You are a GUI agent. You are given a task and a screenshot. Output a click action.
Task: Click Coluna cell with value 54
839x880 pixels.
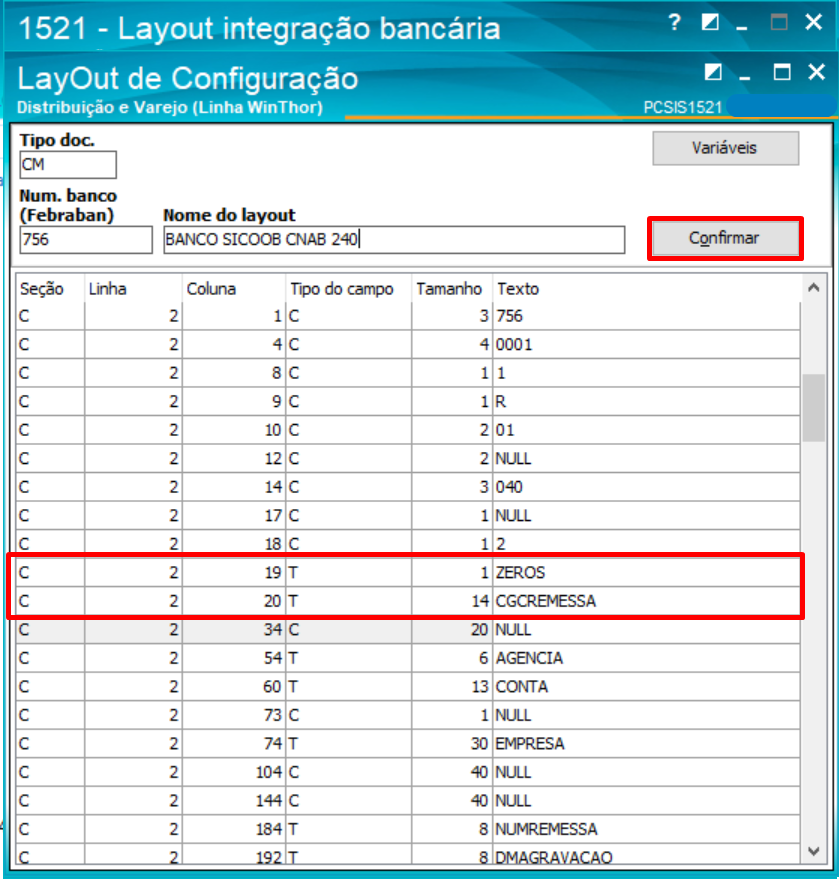pyautogui.click(x=233, y=658)
